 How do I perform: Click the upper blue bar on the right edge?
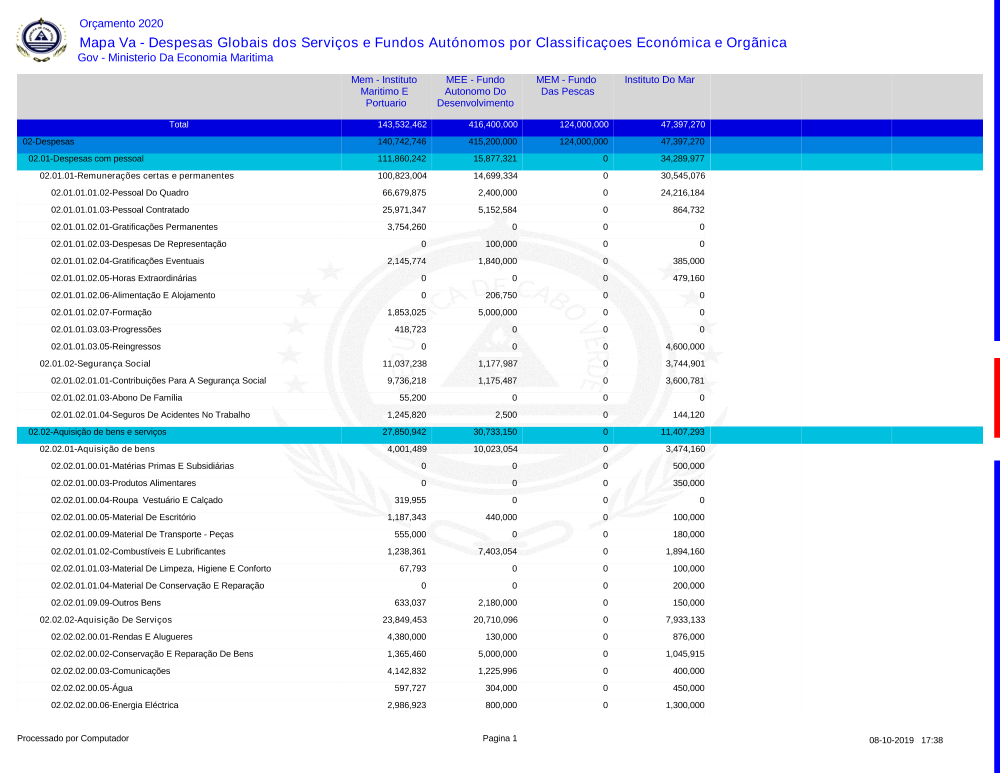(x=996, y=170)
